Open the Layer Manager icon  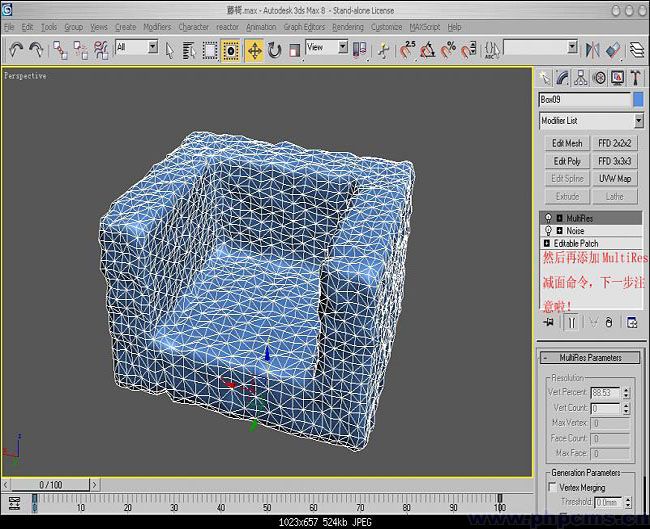pos(637,51)
